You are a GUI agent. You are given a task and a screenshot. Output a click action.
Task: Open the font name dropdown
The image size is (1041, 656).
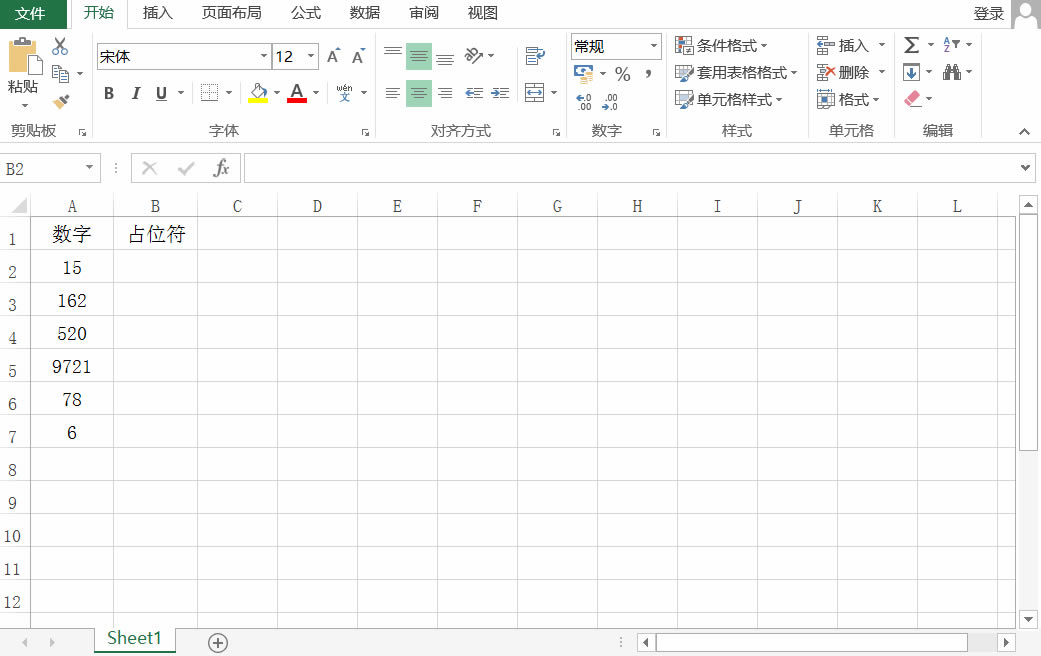coord(264,56)
